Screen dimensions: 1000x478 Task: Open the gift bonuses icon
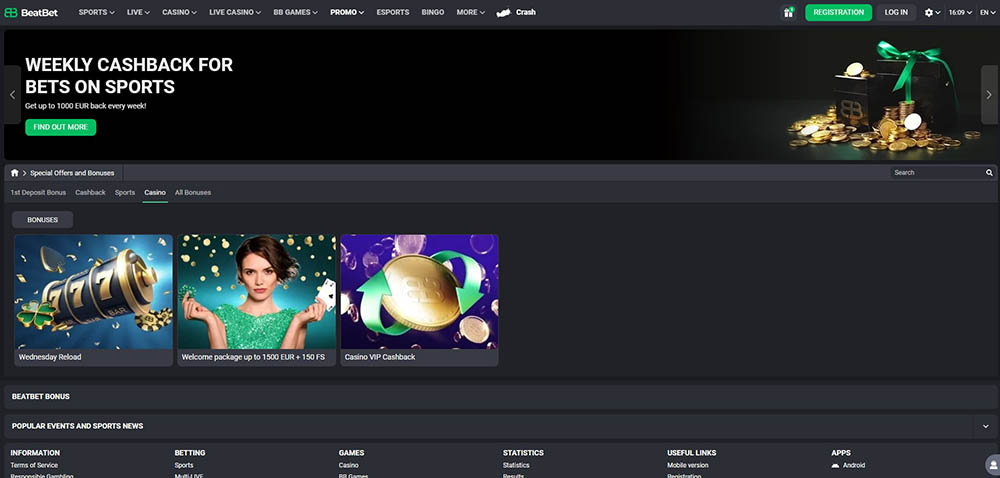[789, 12]
